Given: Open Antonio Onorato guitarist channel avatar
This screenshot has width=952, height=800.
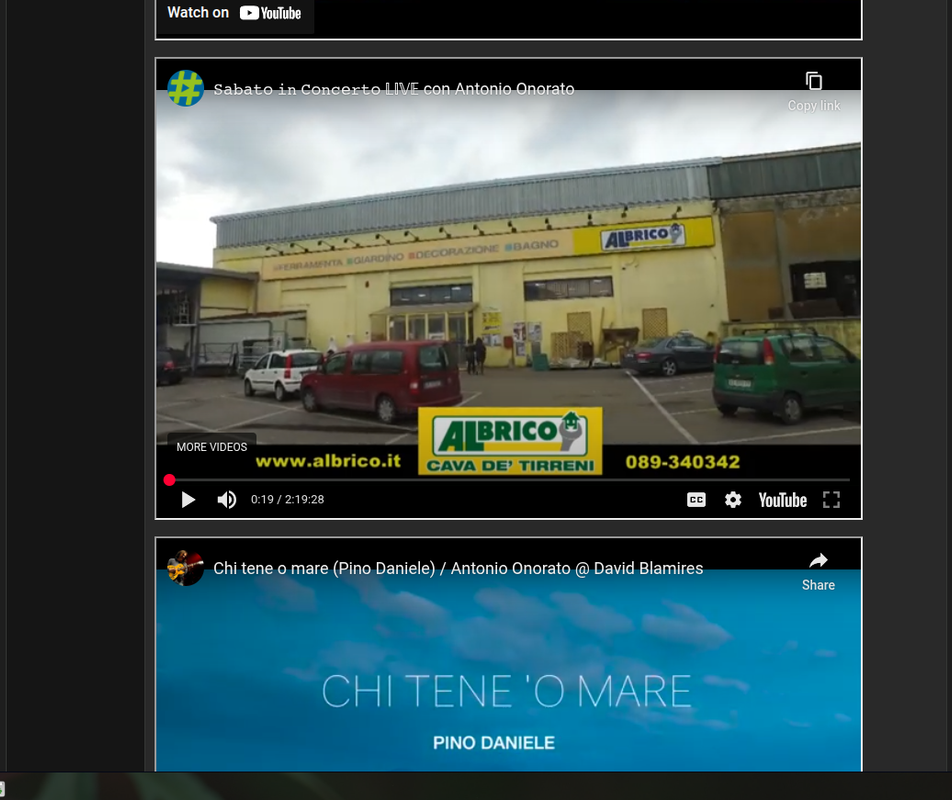Looking at the screenshot, I should [x=185, y=568].
